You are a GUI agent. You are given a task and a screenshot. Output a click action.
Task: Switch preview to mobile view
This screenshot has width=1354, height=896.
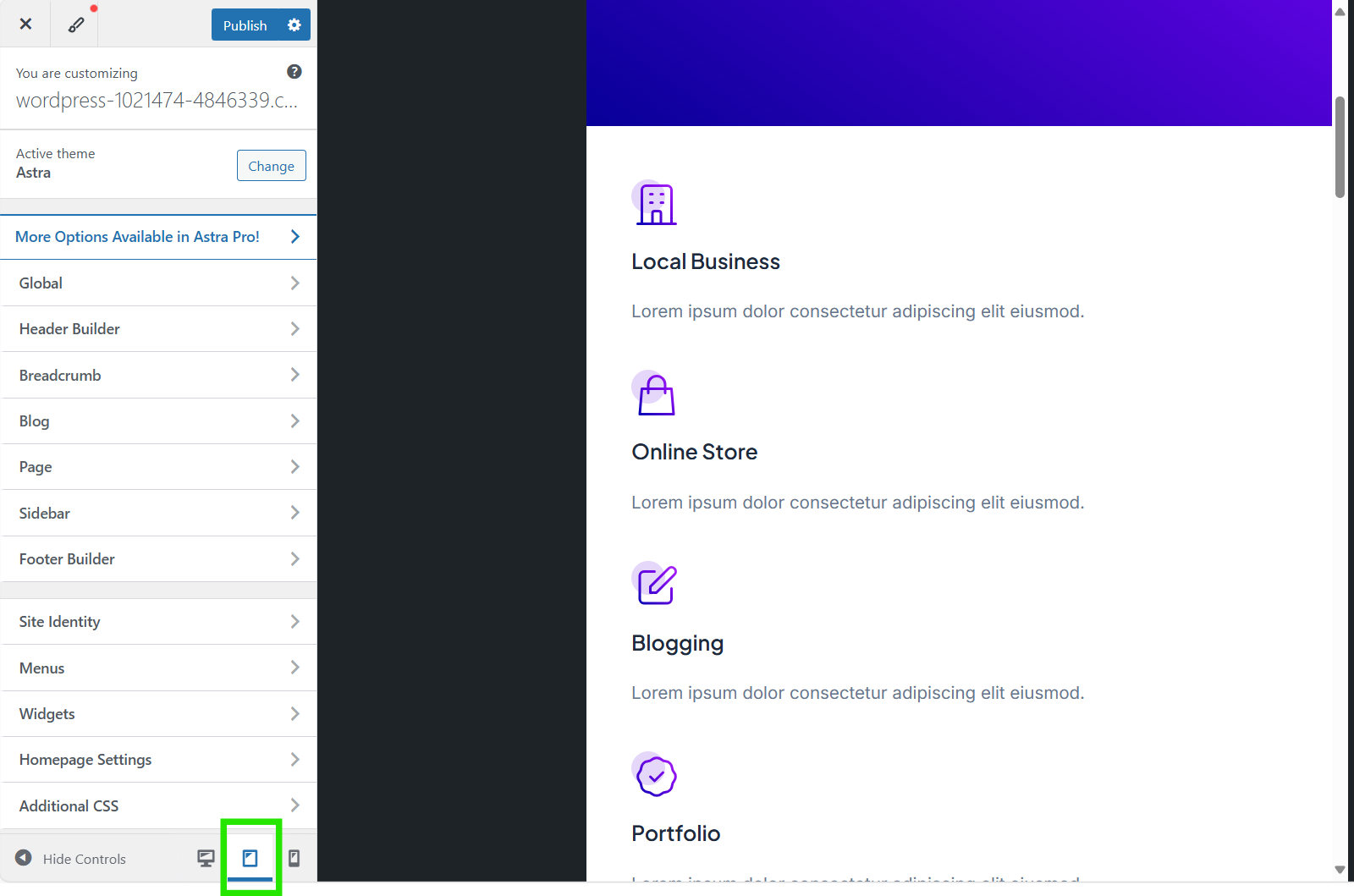click(x=294, y=858)
